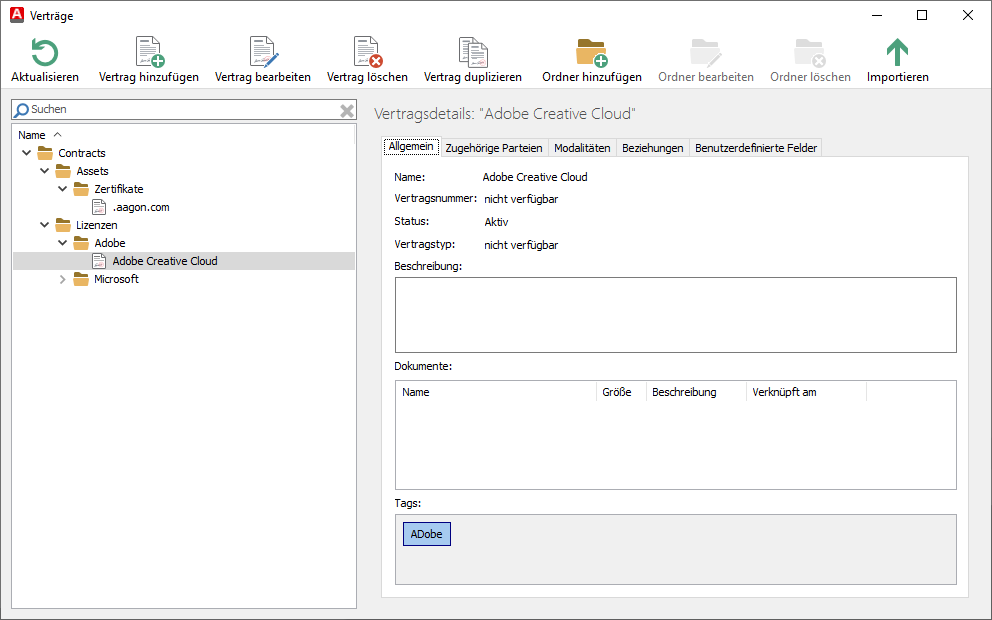Collapse the Adobe folder node

pos(63,243)
